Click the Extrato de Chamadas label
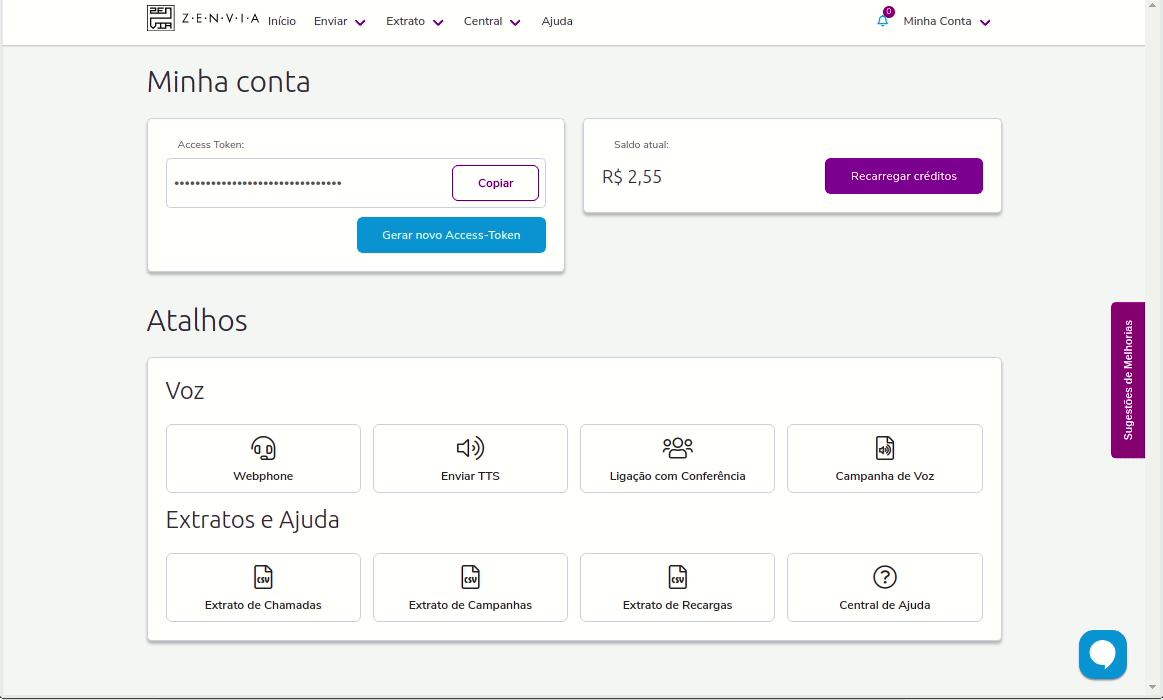The height and width of the screenshot is (700, 1163). (x=263, y=605)
